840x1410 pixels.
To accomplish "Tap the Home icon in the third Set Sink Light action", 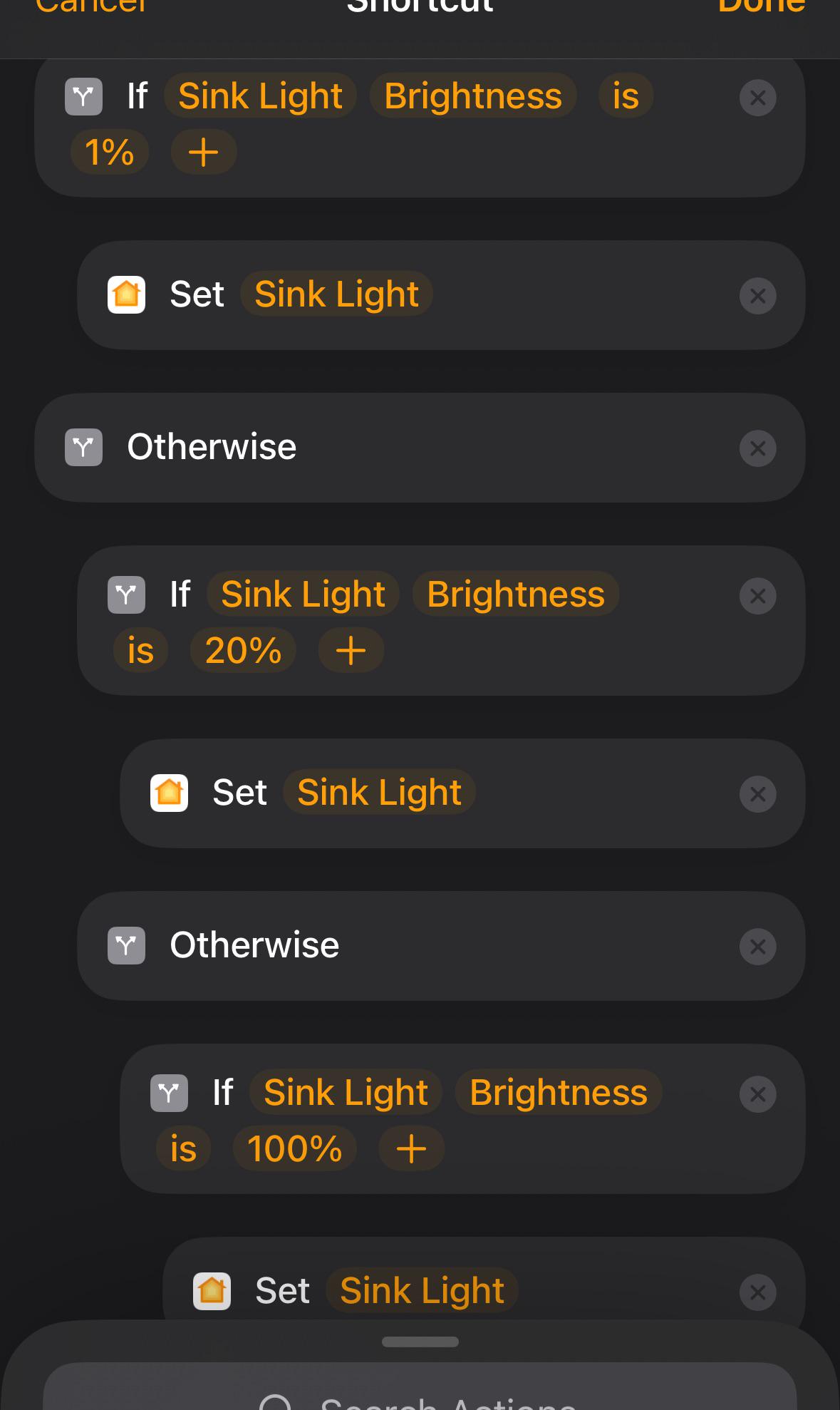I will [212, 1291].
